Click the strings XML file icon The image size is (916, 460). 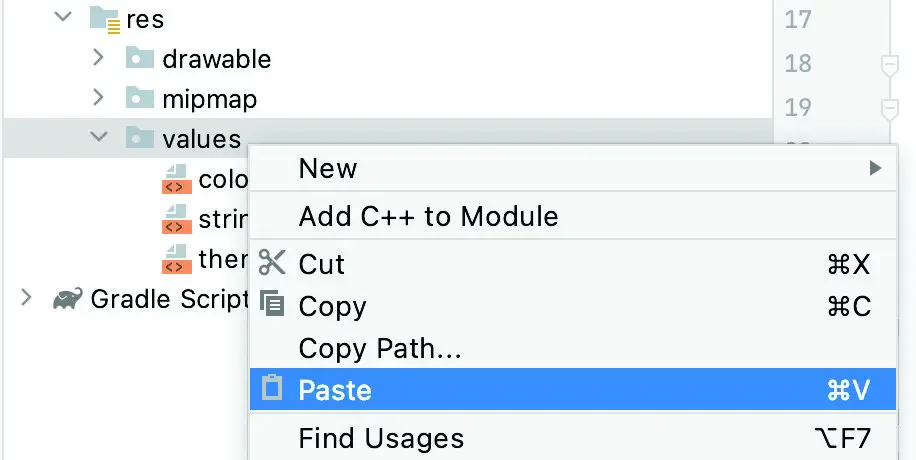pyautogui.click(x=176, y=219)
